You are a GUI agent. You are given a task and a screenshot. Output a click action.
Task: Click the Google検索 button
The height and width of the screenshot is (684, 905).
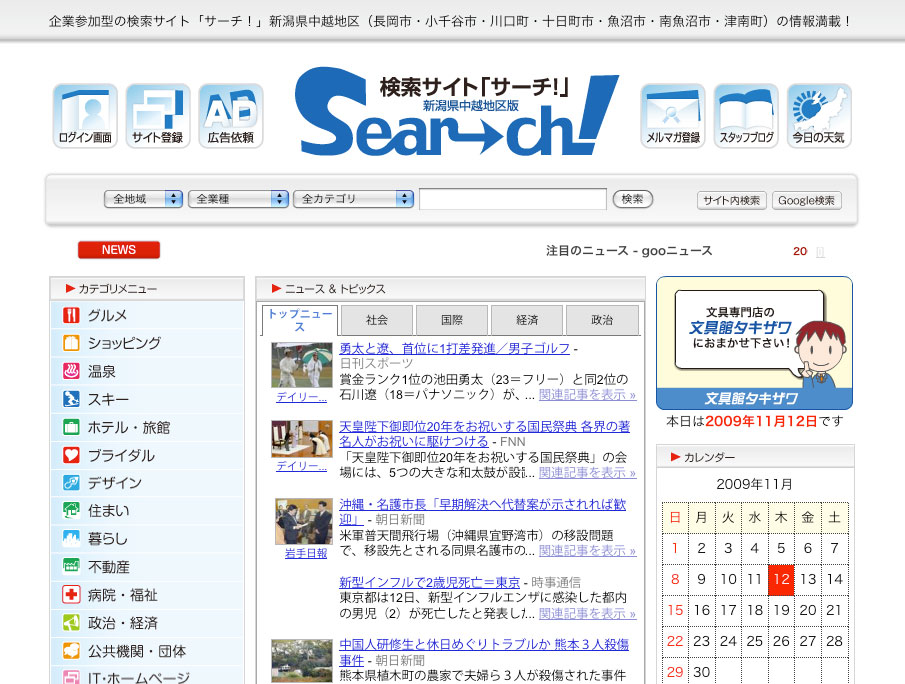coord(806,200)
